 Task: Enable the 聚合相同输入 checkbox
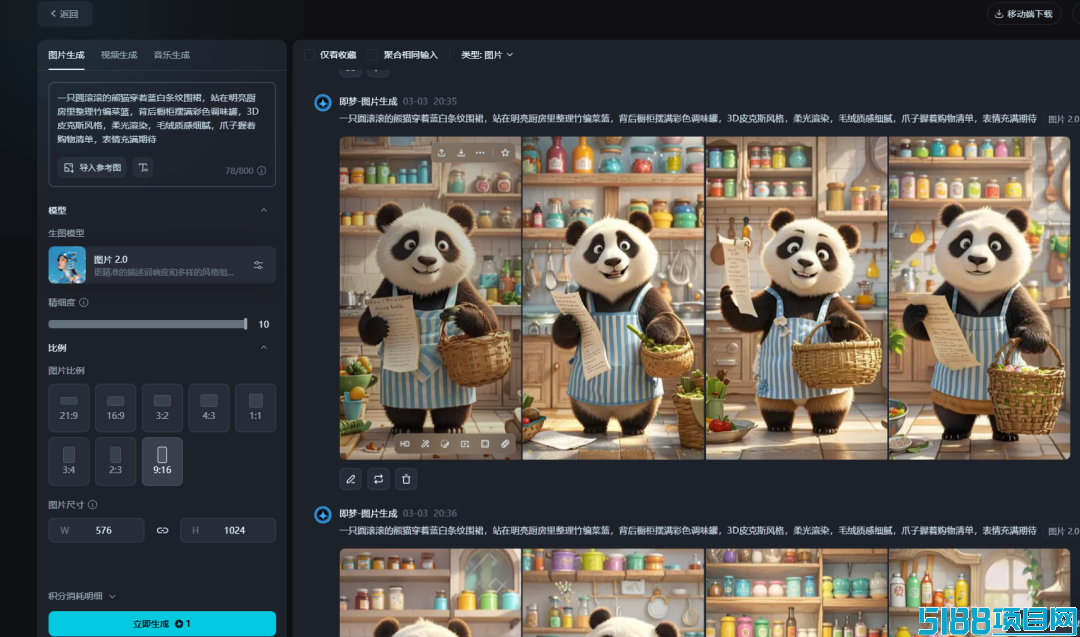[373, 55]
